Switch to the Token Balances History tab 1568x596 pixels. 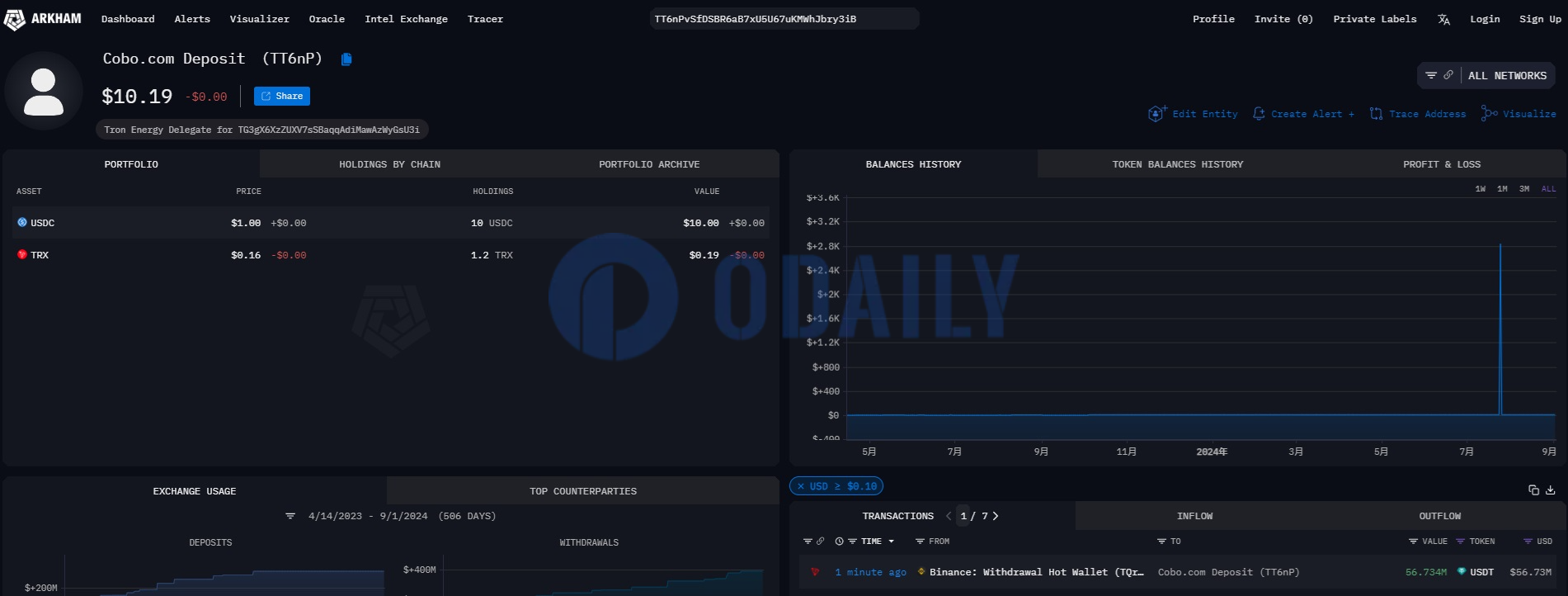[x=1178, y=164]
